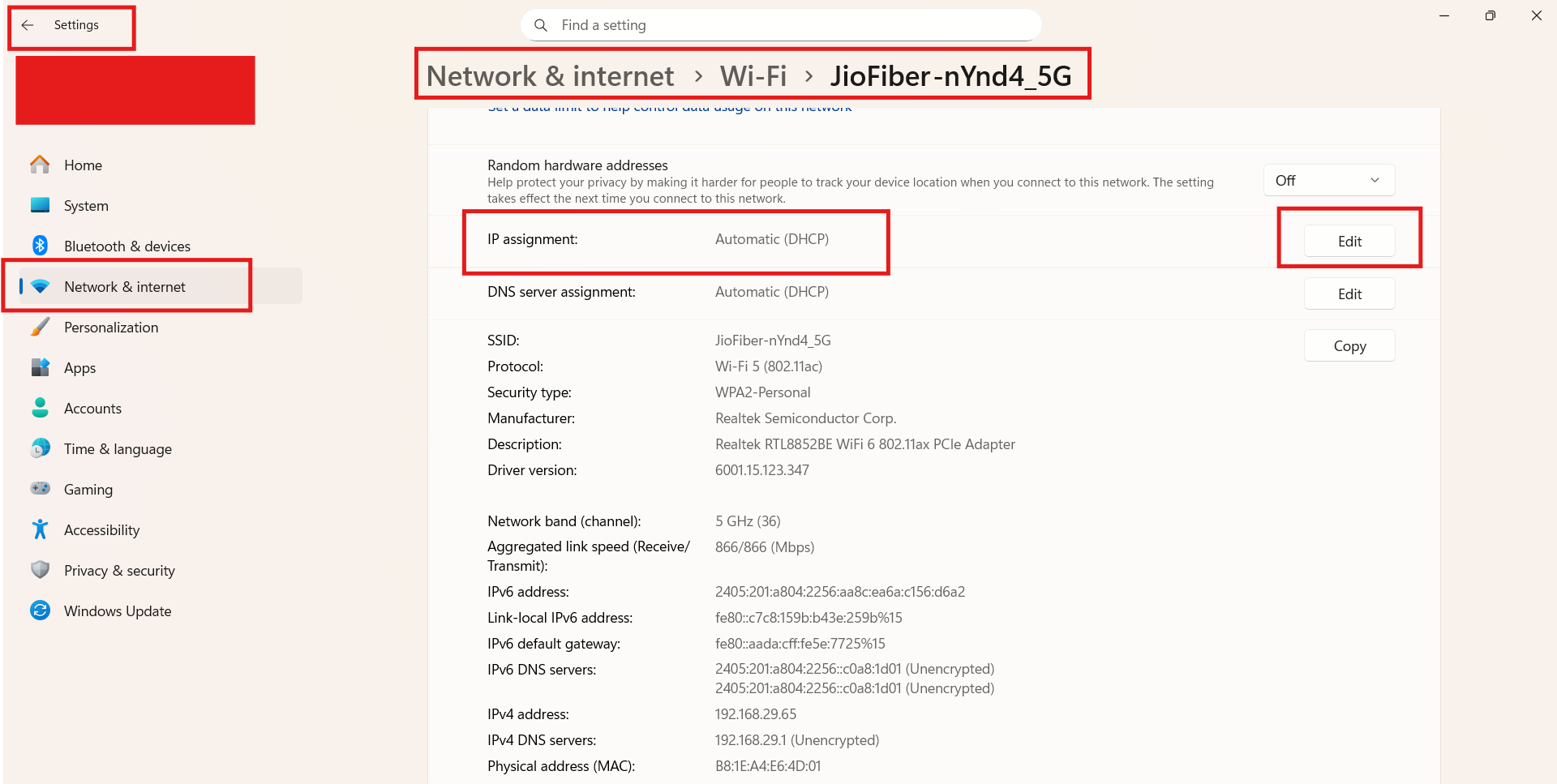
Task: Click the Windows Update icon
Action: pos(40,610)
